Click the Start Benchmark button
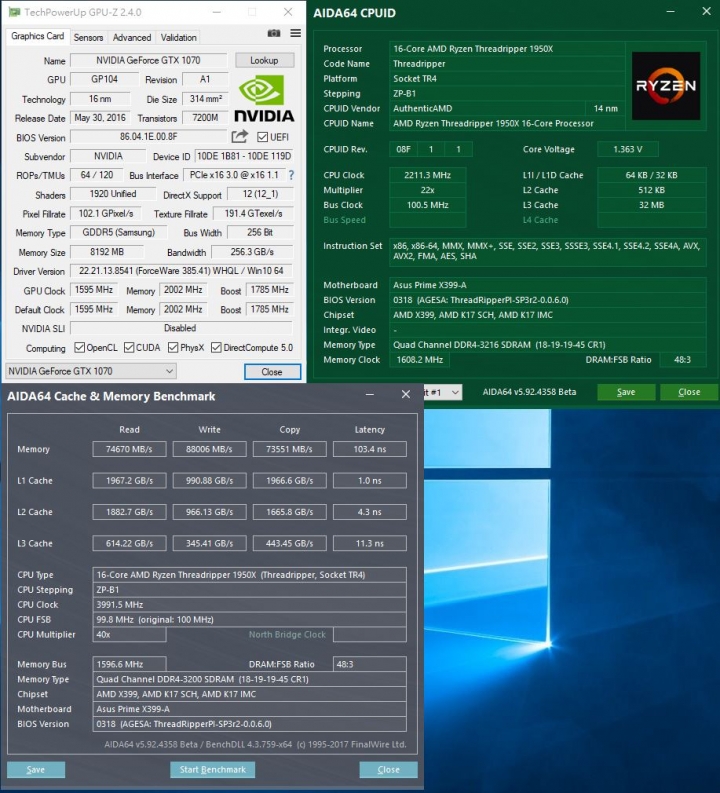 [x=212, y=769]
